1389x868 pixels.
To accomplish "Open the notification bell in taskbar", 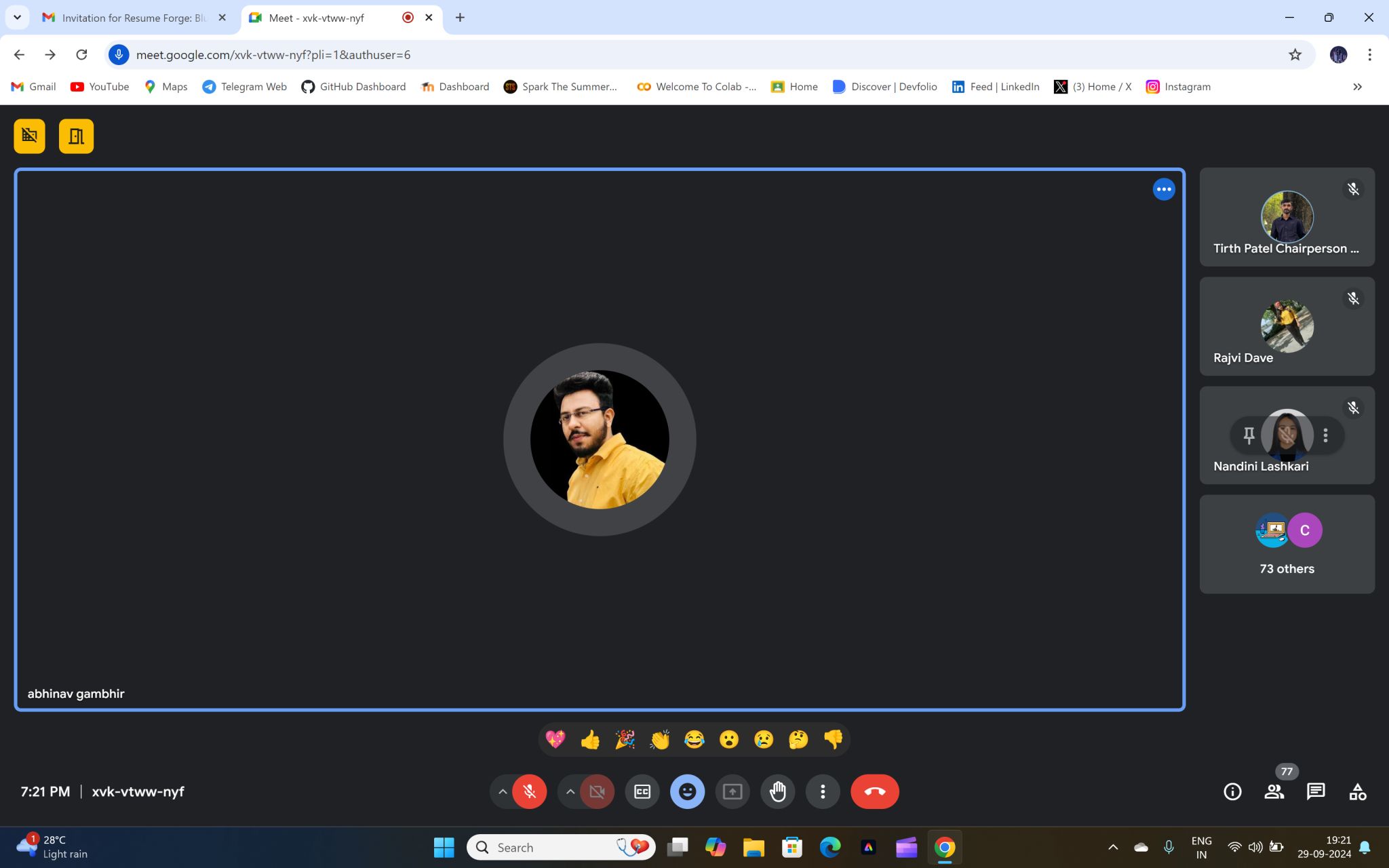I will [x=1365, y=847].
